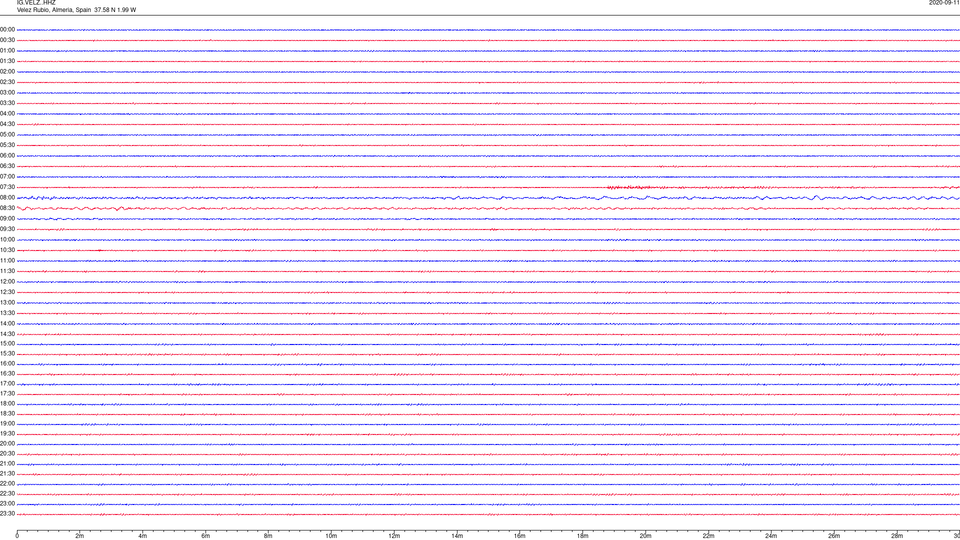The width and height of the screenshot is (960, 540).
Task: Click the 11:00 time label
Action: coord(7,261)
